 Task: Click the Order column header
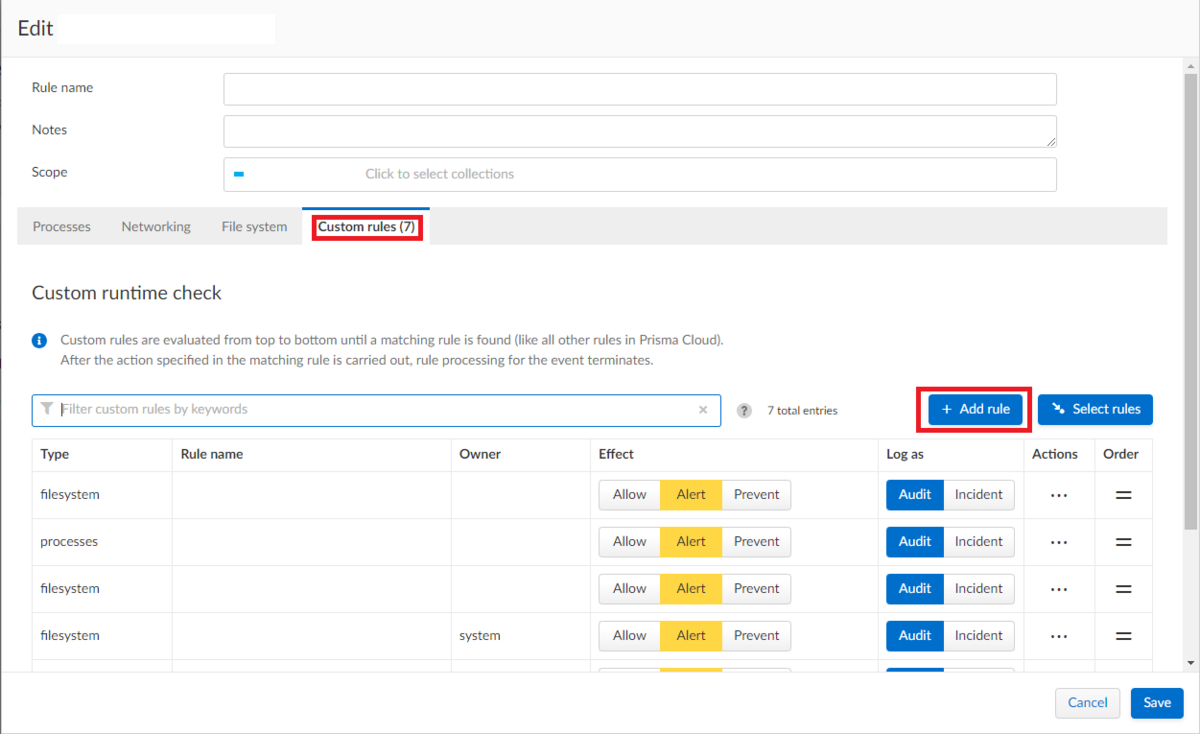tap(1121, 454)
